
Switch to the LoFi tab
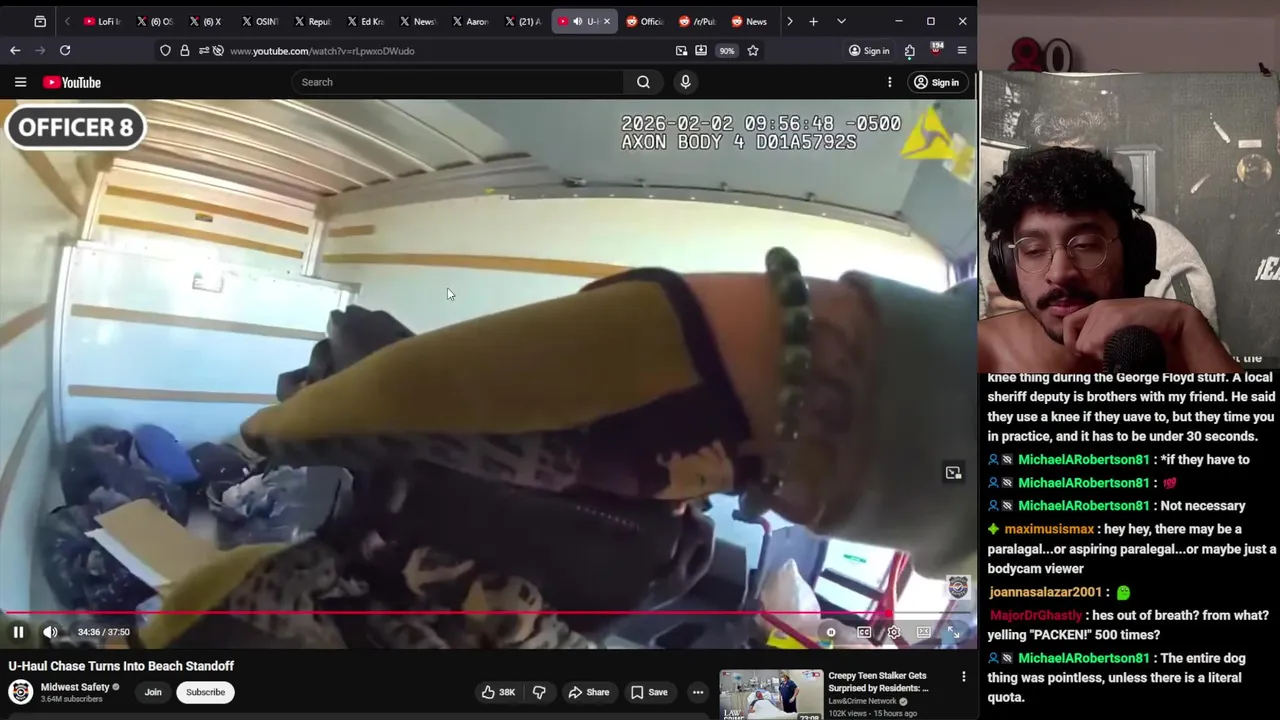click(101, 21)
